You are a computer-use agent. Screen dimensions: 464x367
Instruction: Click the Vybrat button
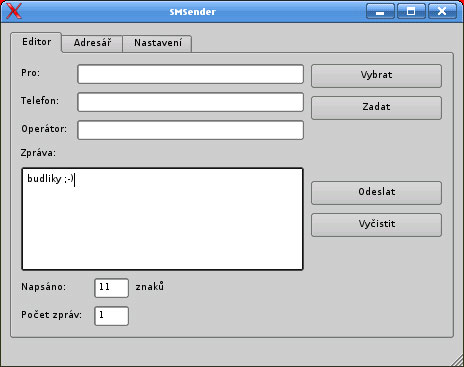[x=376, y=76]
